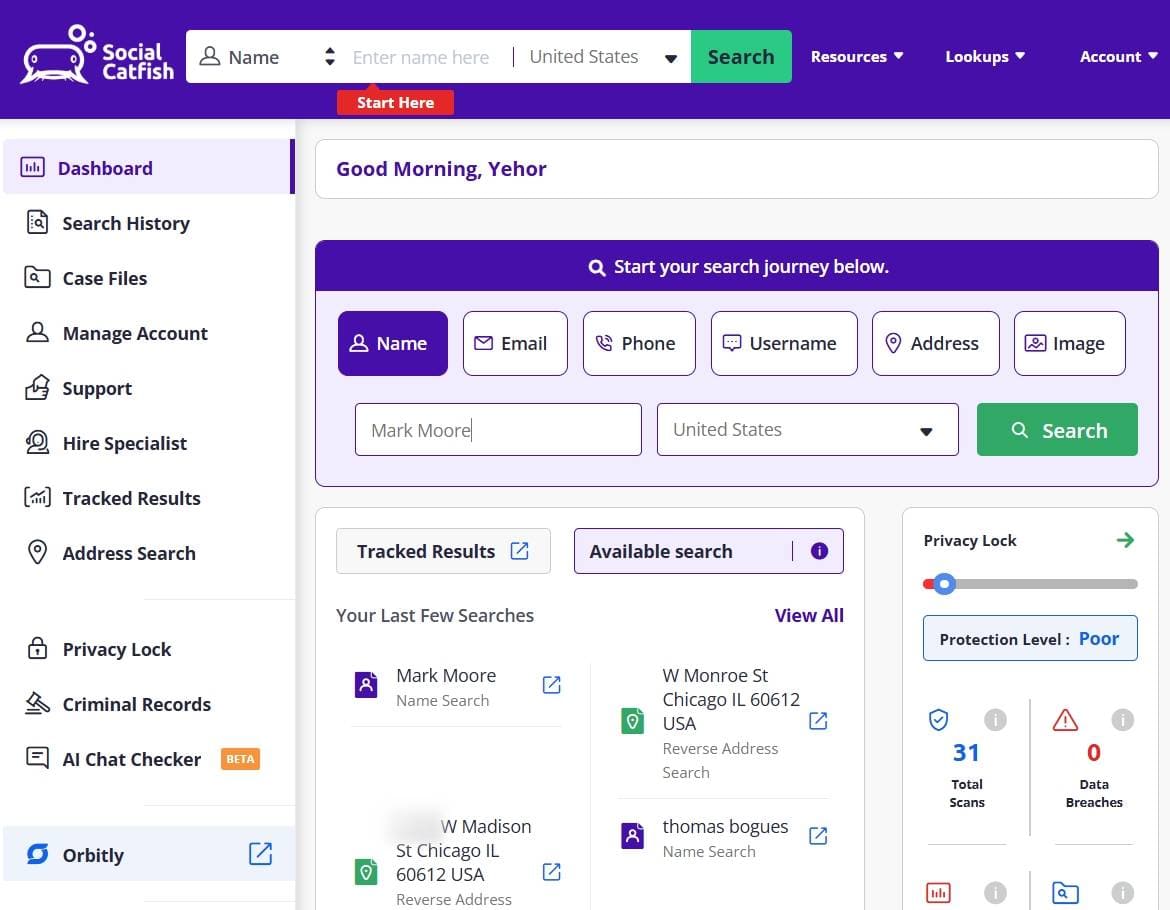Open thomas bogues external link icon
The height and width of the screenshot is (910, 1170).
818,835
